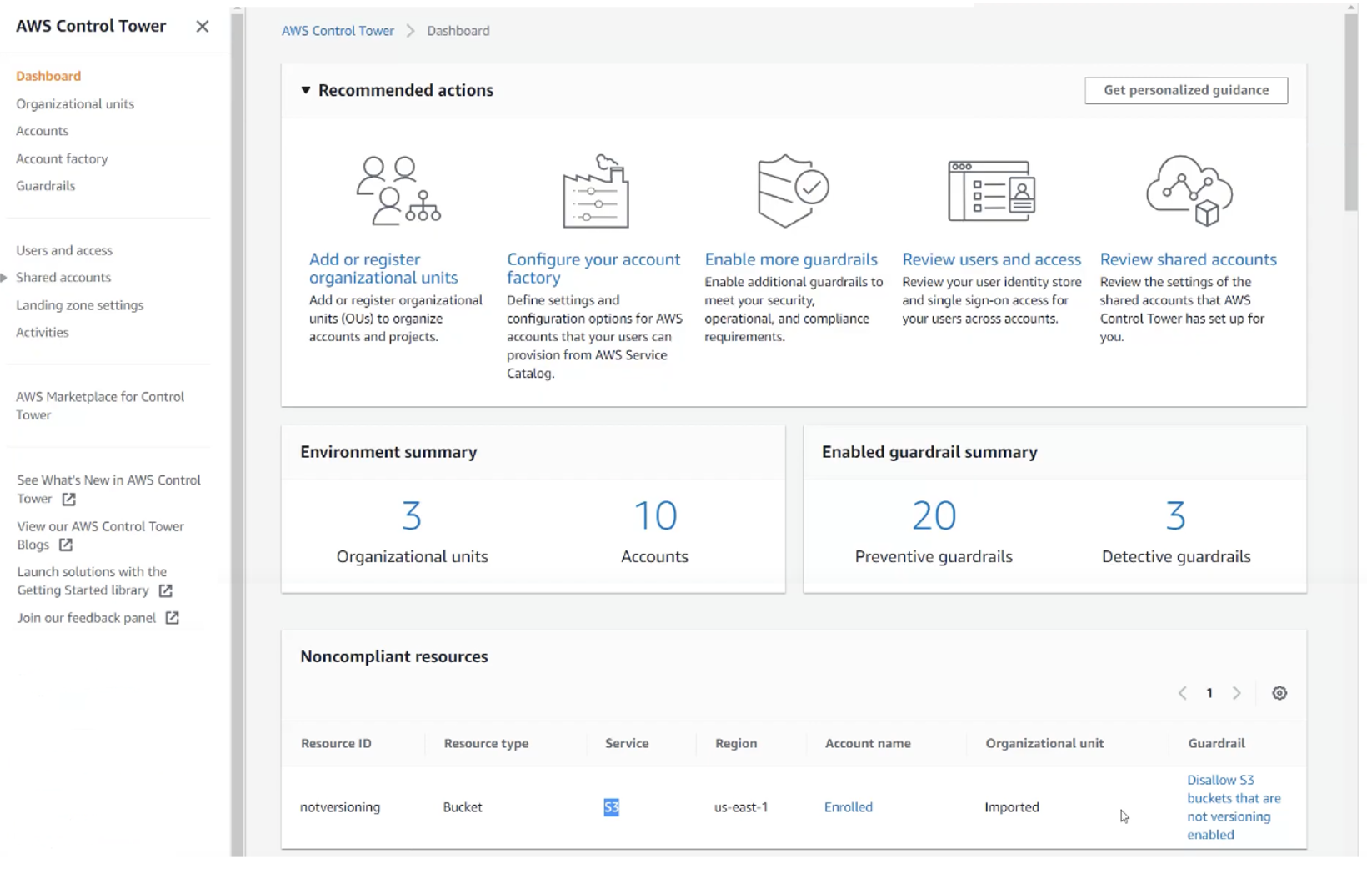Open the Enrolled account link
This screenshot has width=1372, height=869.
848,807
